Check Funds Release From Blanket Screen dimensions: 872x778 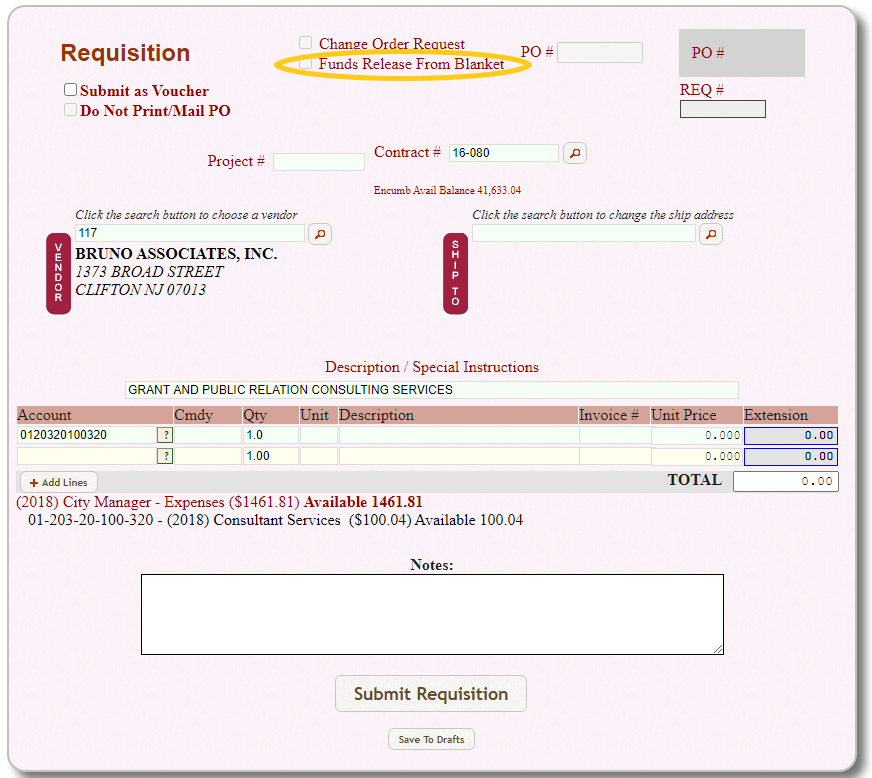pyautogui.click(x=306, y=62)
